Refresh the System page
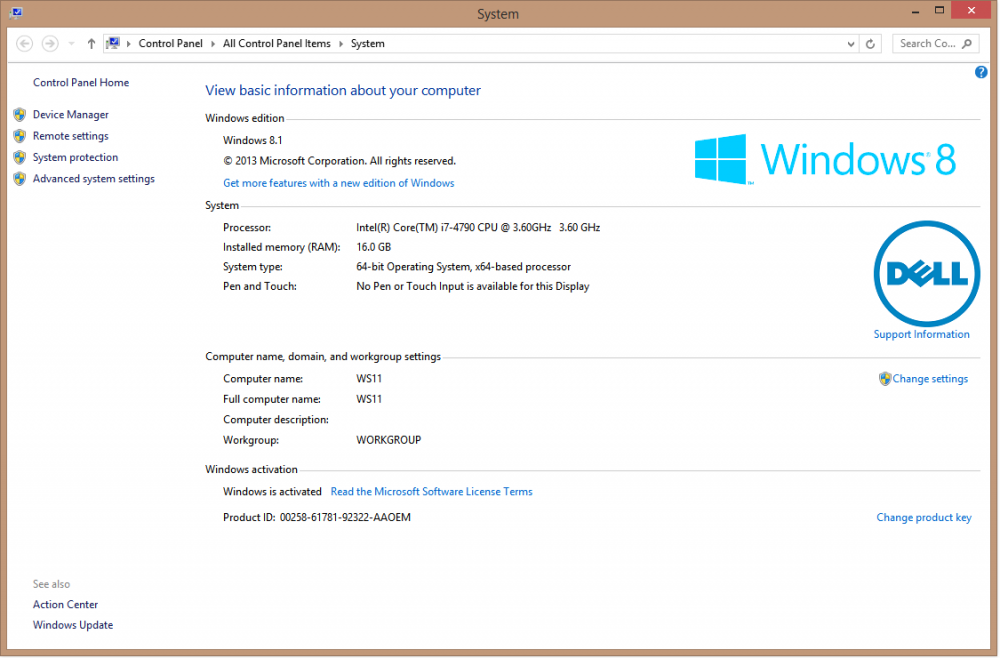The width and height of the screenshot is (1000, 658). [x=870, y=44]
